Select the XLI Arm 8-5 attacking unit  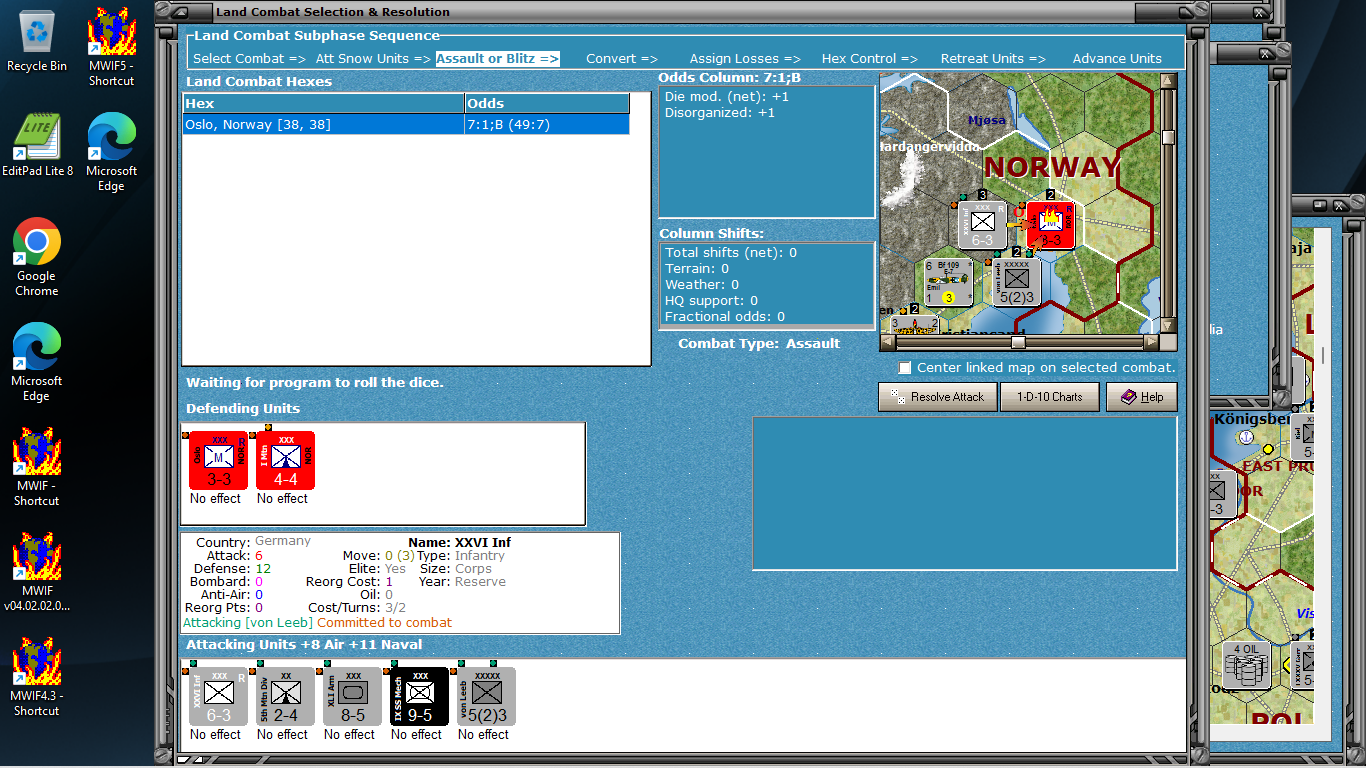[x=353, y=697]
